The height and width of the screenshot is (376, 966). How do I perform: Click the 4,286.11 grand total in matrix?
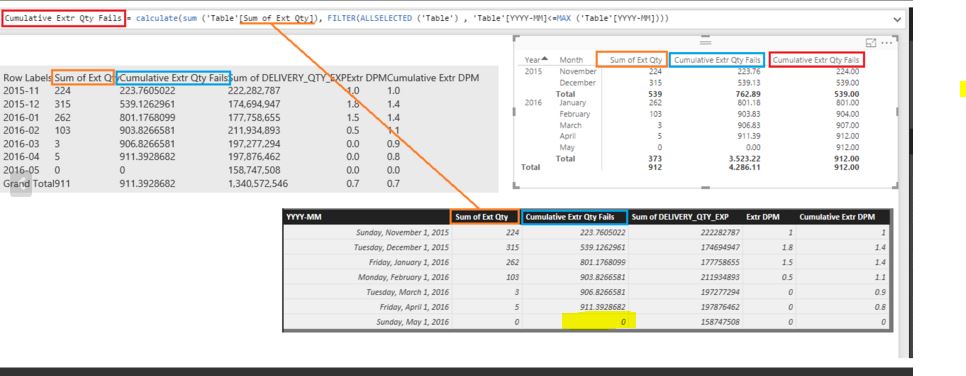pyautogui.click(x=745, y=167)
